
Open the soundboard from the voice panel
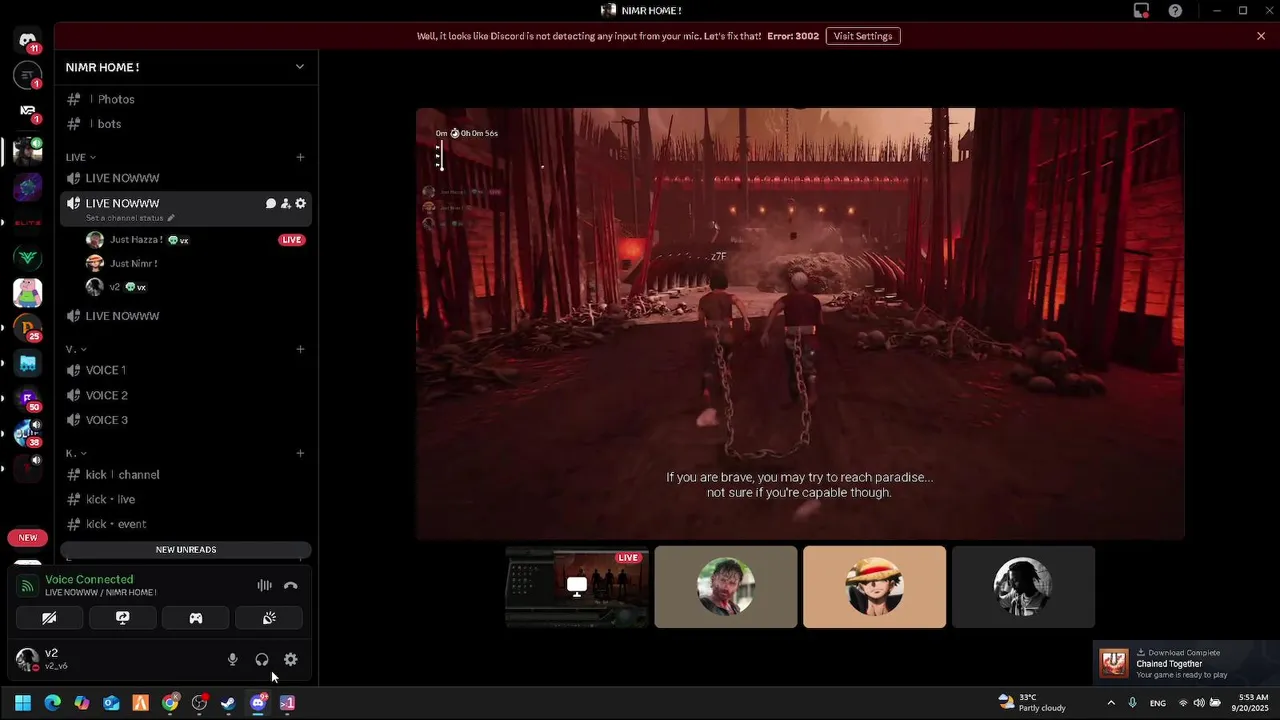pyautogui.click(x=269, y=618)
